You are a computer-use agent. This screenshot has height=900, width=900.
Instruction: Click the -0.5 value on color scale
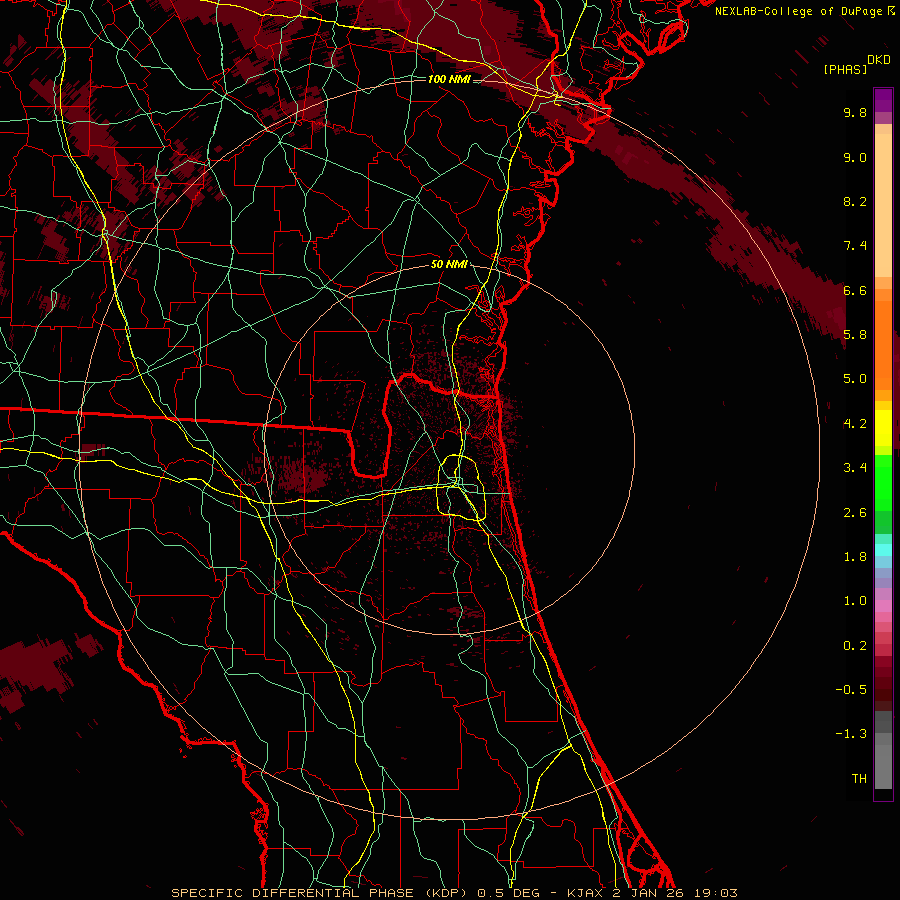851,690
